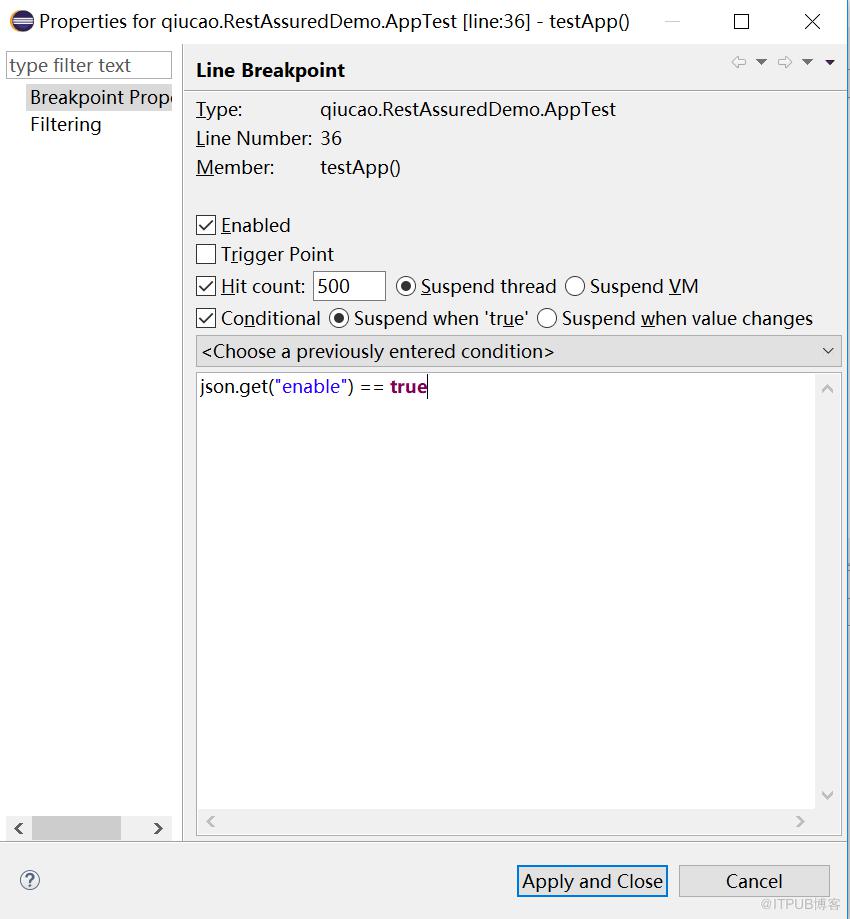The image size is (850, 919).
Task: Click the Member value testApp()
Action: (360, 168)
